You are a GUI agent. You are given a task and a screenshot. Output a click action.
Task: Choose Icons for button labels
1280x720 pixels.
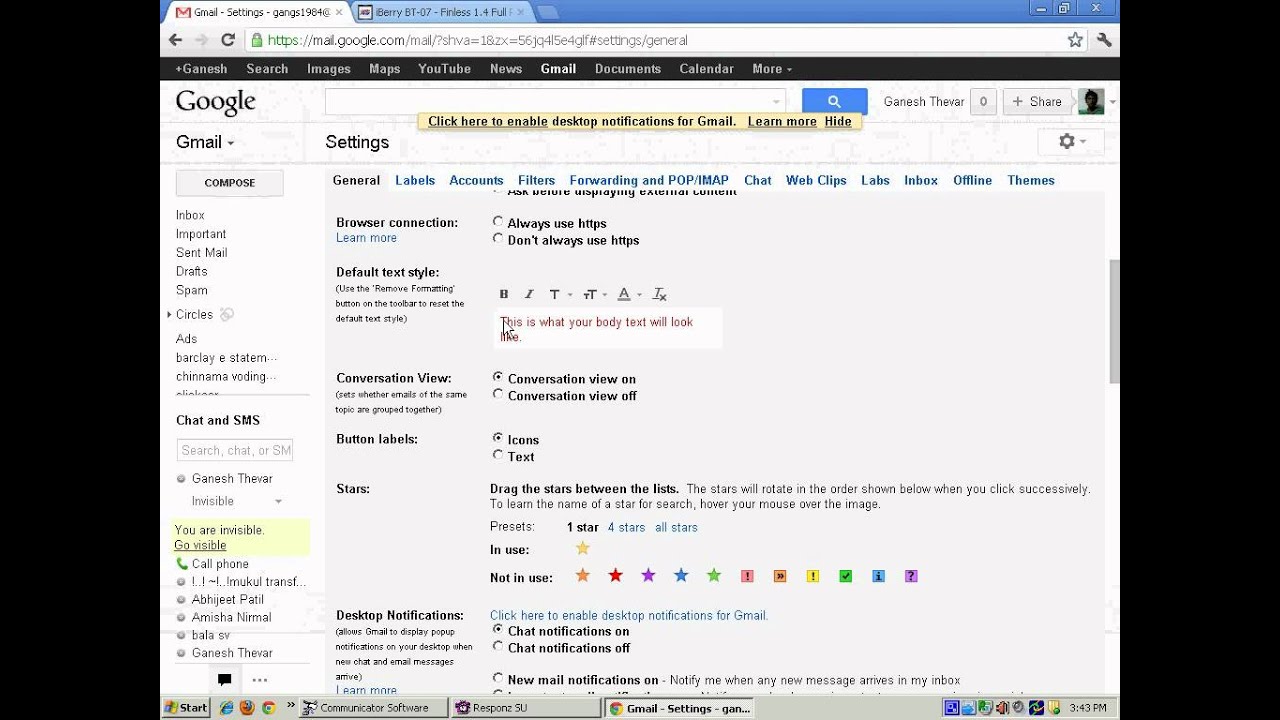pyautogui.click(x=498, y=439)
